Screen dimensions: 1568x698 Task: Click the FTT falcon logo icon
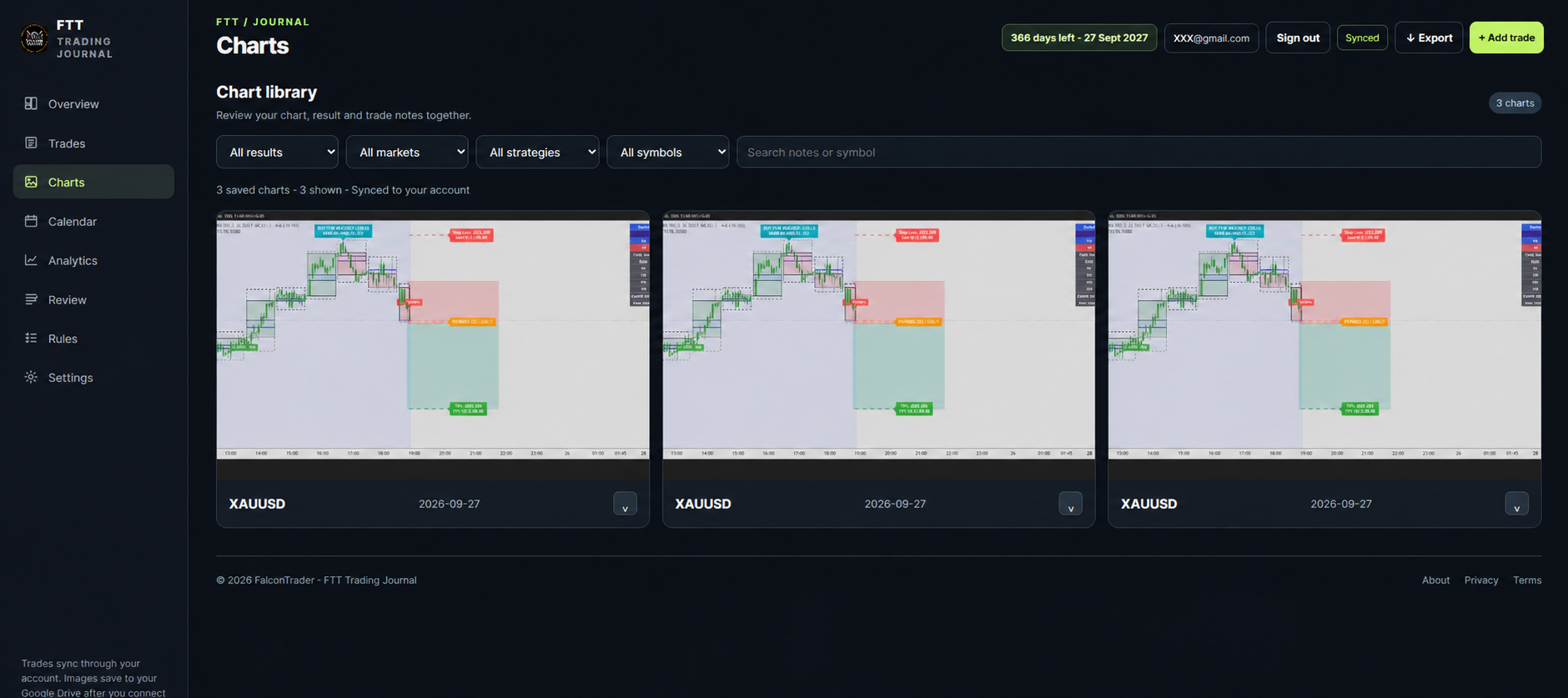click(34, 38)
